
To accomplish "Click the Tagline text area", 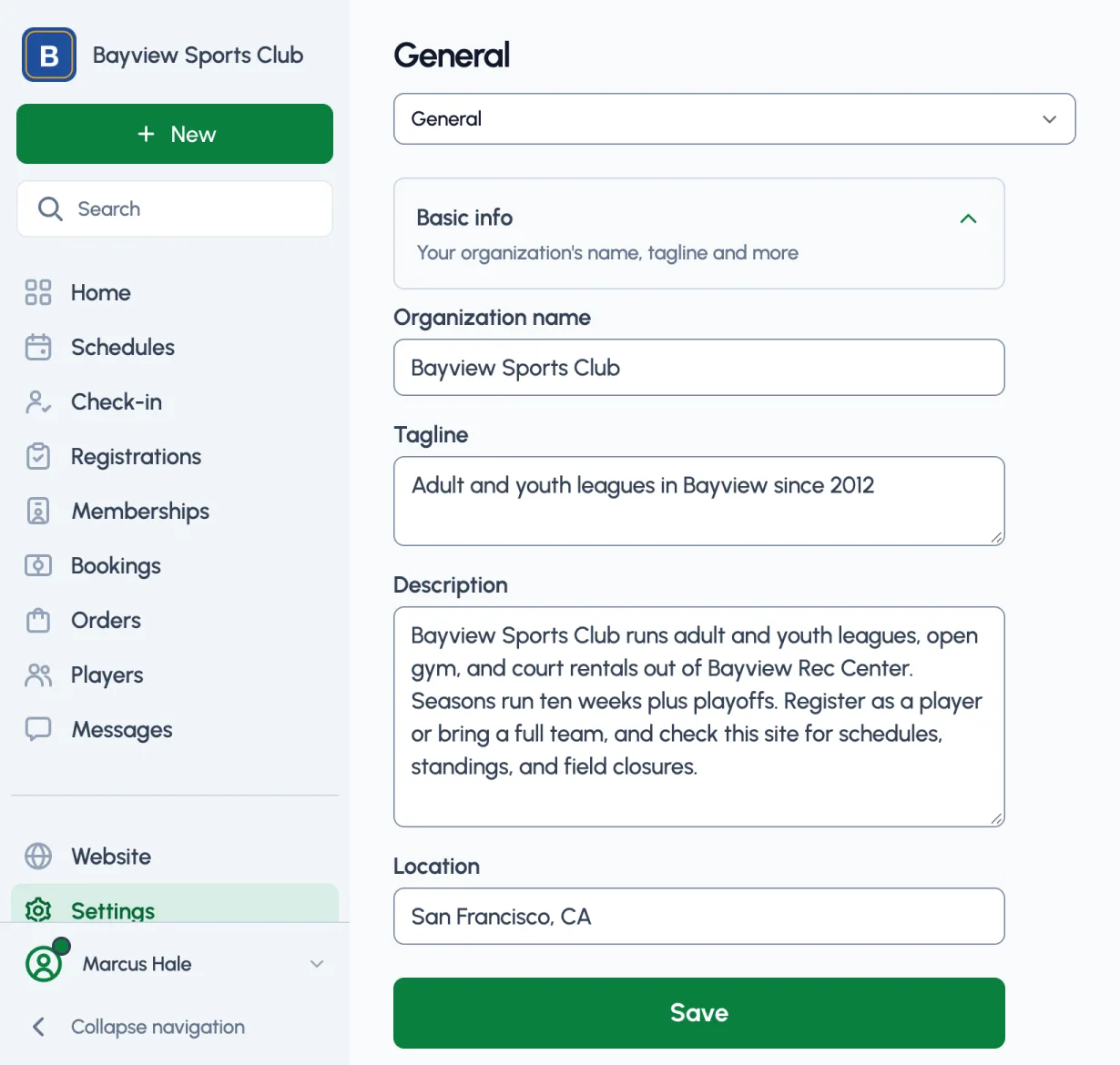I will 699,502.
